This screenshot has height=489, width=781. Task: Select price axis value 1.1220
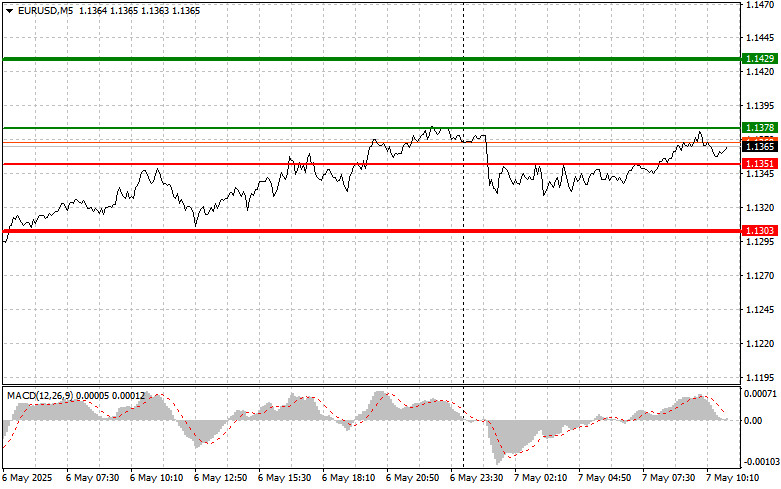pyautogui.click(x=760, y=344)
